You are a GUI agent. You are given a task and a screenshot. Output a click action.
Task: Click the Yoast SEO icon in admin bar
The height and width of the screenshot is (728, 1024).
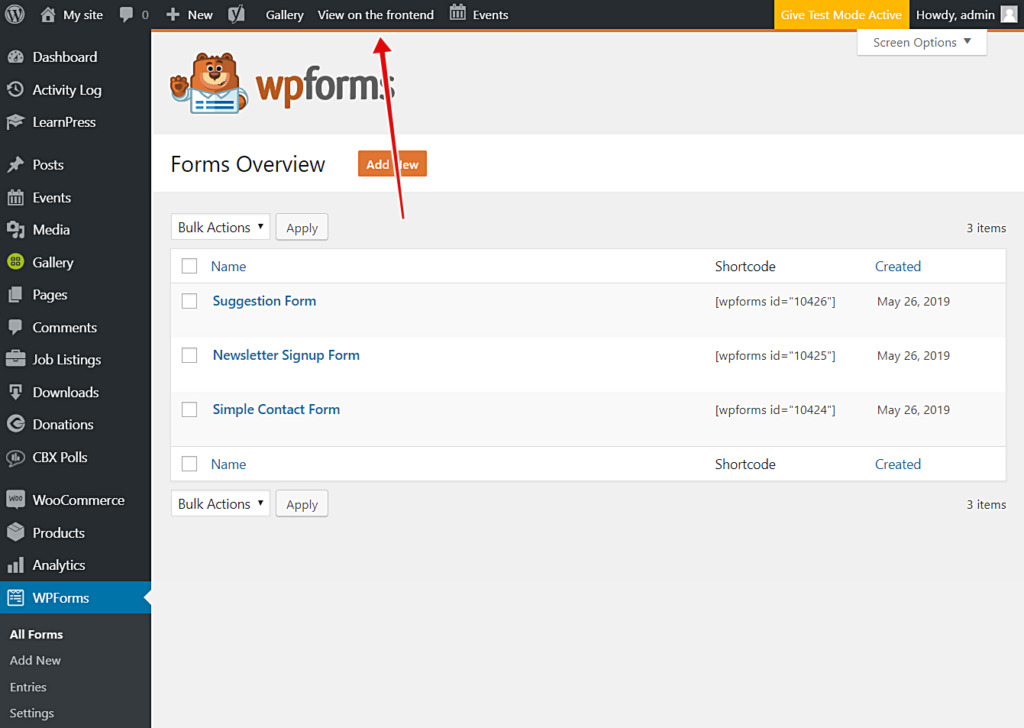click(236, 14)
